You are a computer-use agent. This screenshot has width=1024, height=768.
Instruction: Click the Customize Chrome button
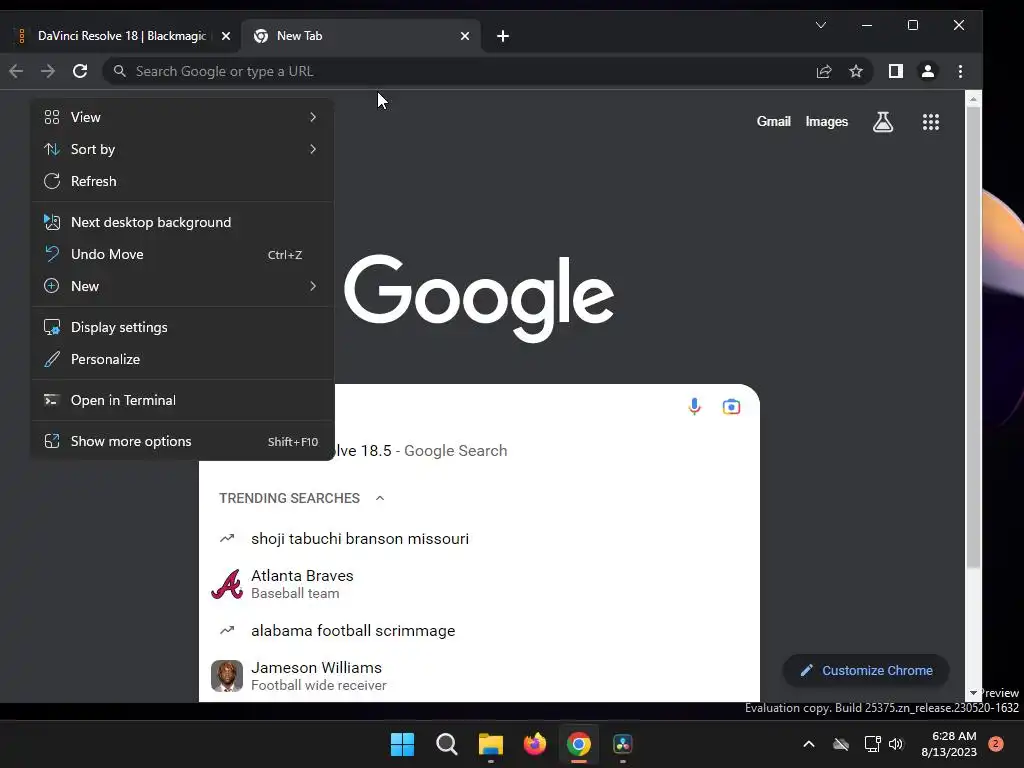tap(866, 671)
